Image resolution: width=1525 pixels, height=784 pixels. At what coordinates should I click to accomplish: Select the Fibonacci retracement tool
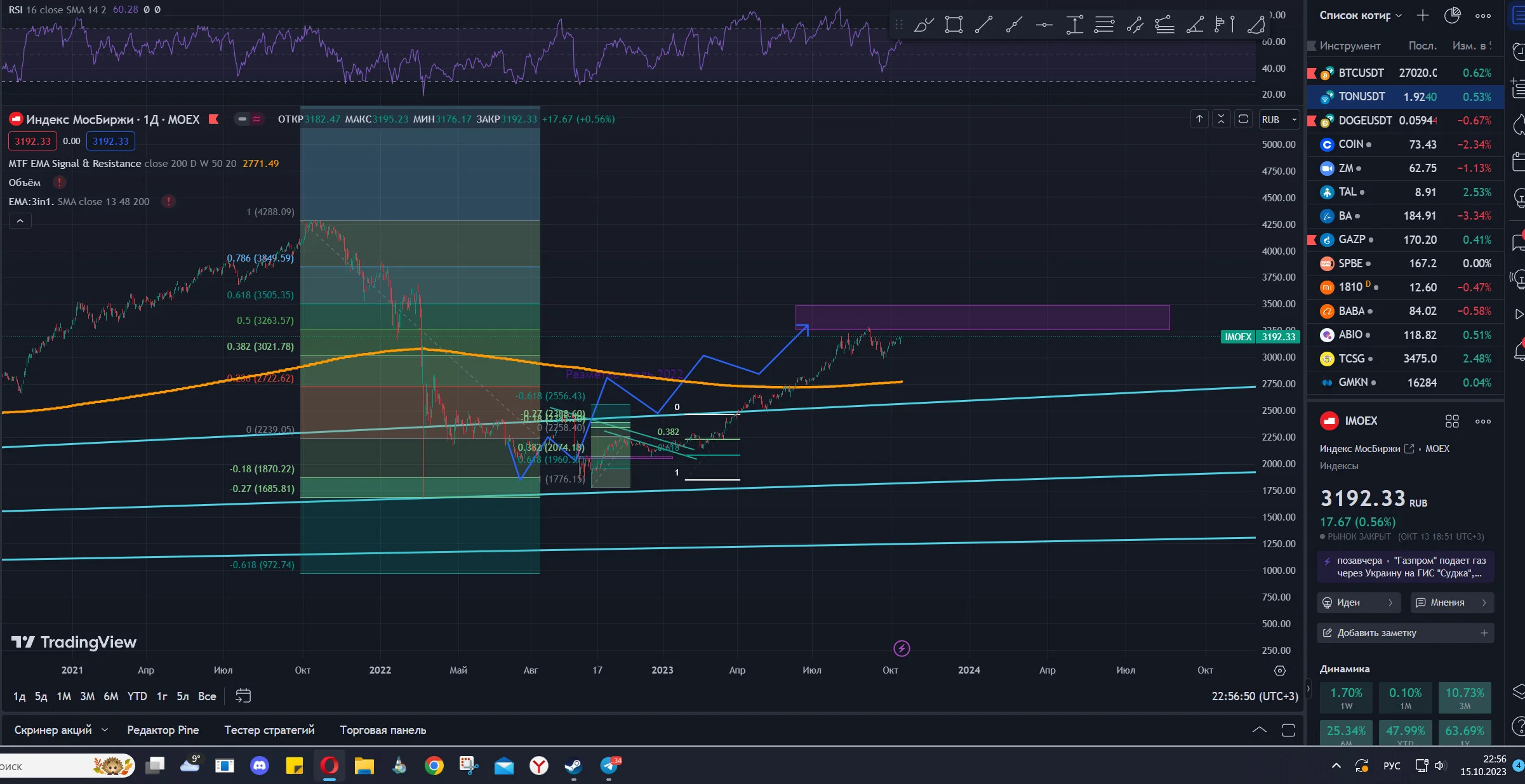1104,25
